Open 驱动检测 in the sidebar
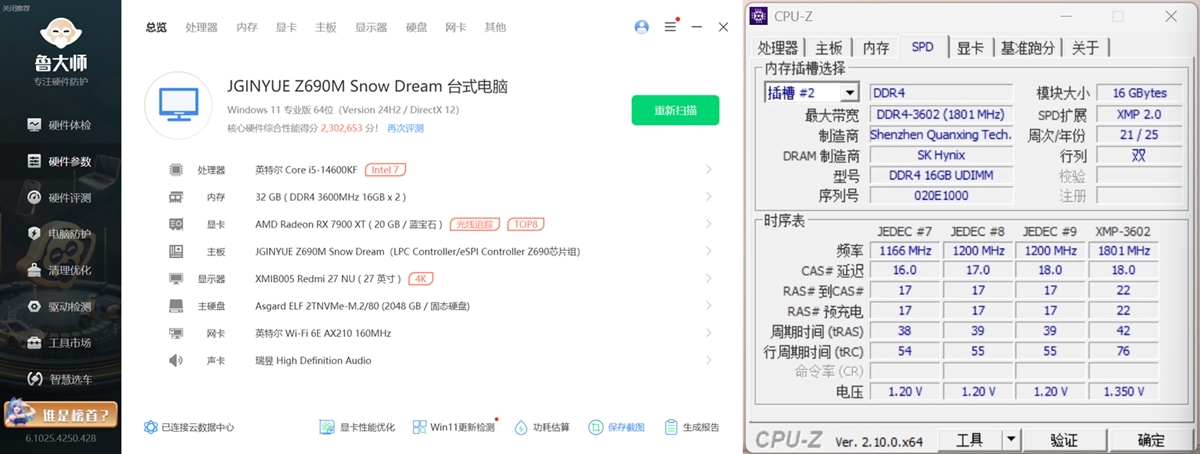This screenshot has height=454, width=1200. [x=60, y=307]
